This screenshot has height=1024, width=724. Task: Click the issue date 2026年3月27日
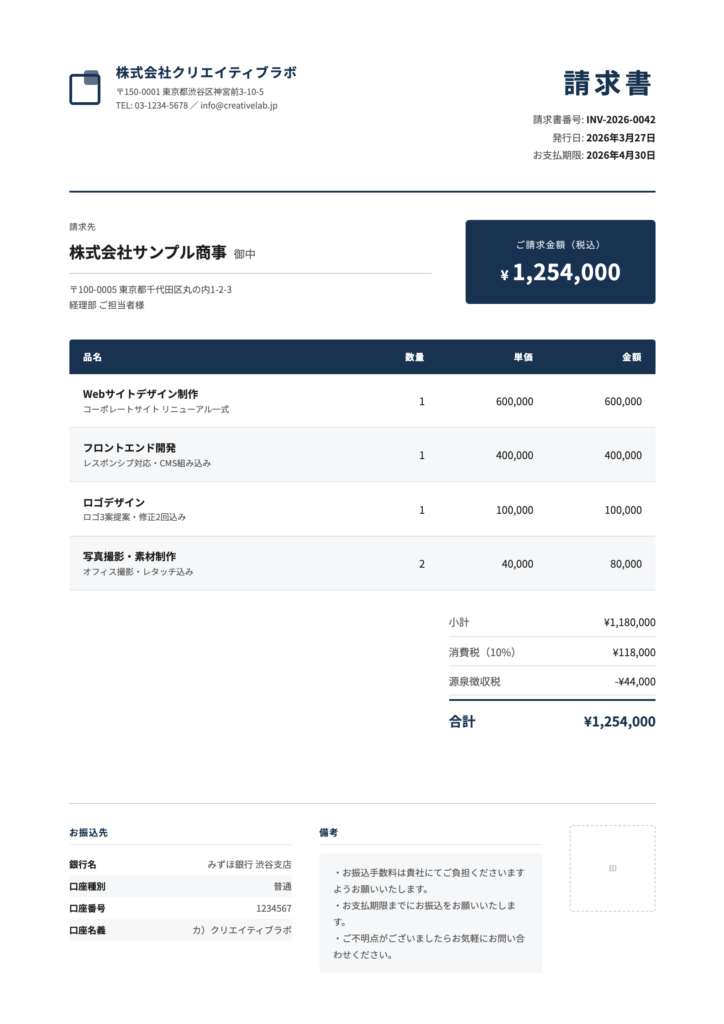620,137
